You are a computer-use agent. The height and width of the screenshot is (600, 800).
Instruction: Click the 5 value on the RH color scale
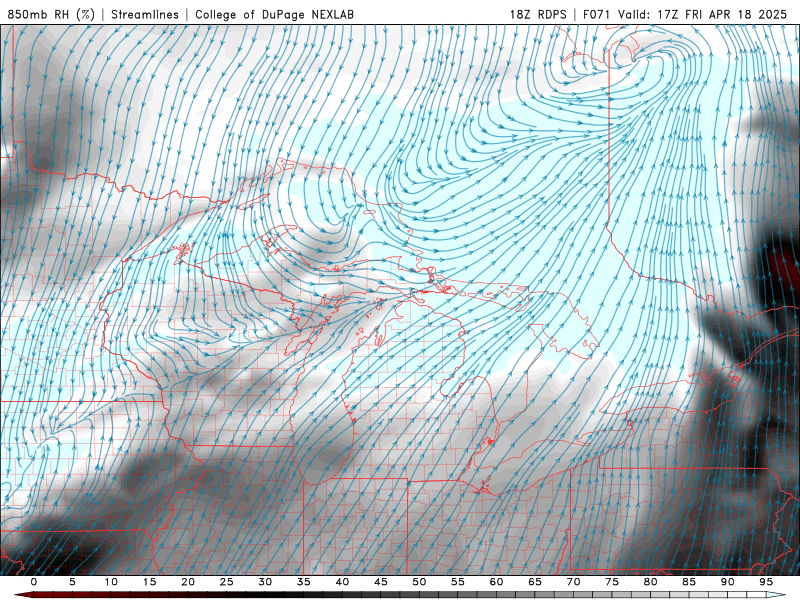(x=72, y=582)
